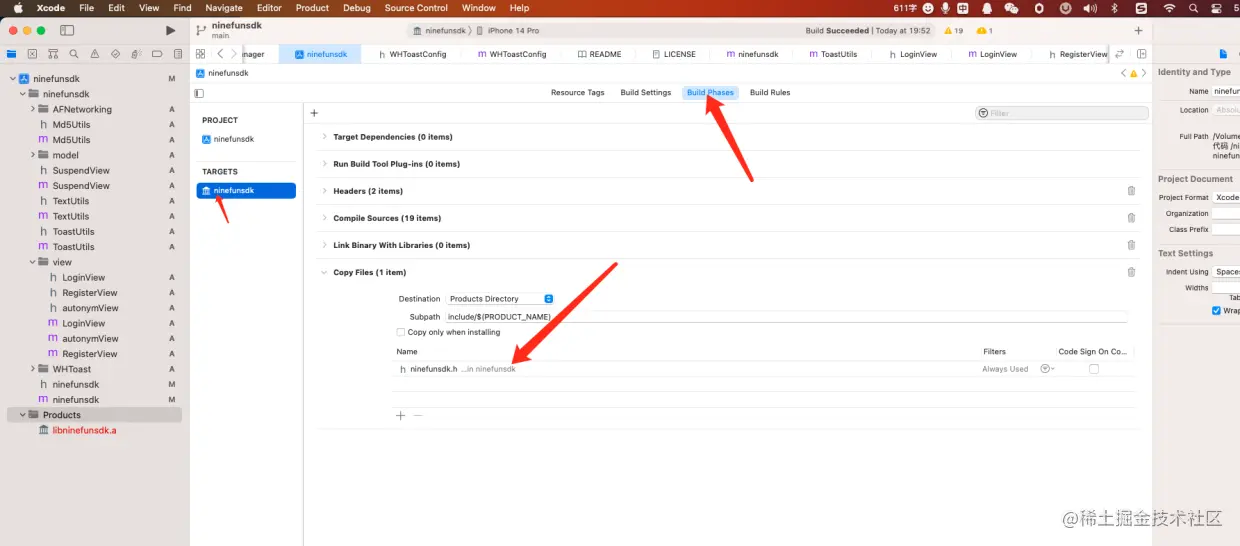Select the ninefunsdk project under PROJECT

(x=228, y=139)
